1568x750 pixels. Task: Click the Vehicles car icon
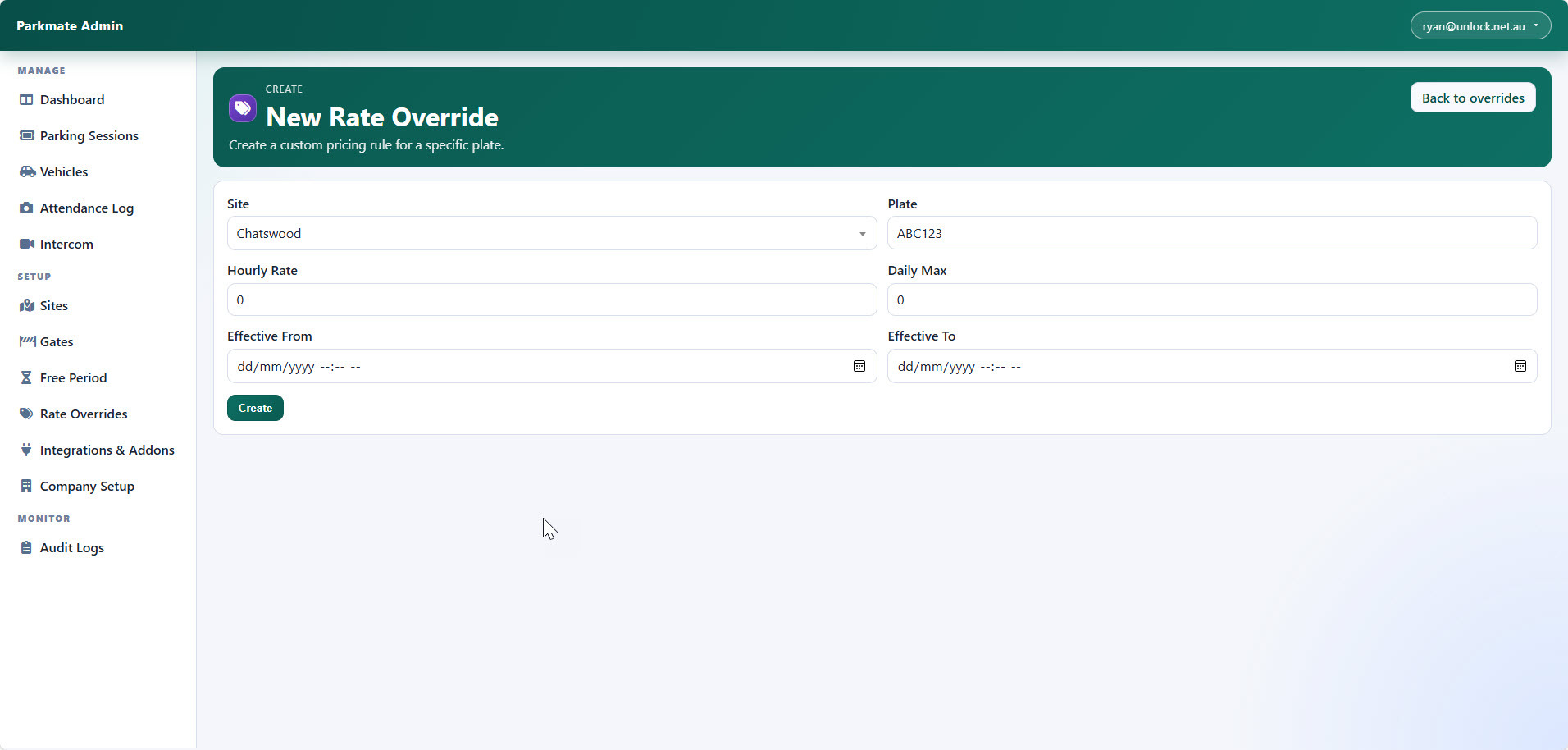pos(27,172)
